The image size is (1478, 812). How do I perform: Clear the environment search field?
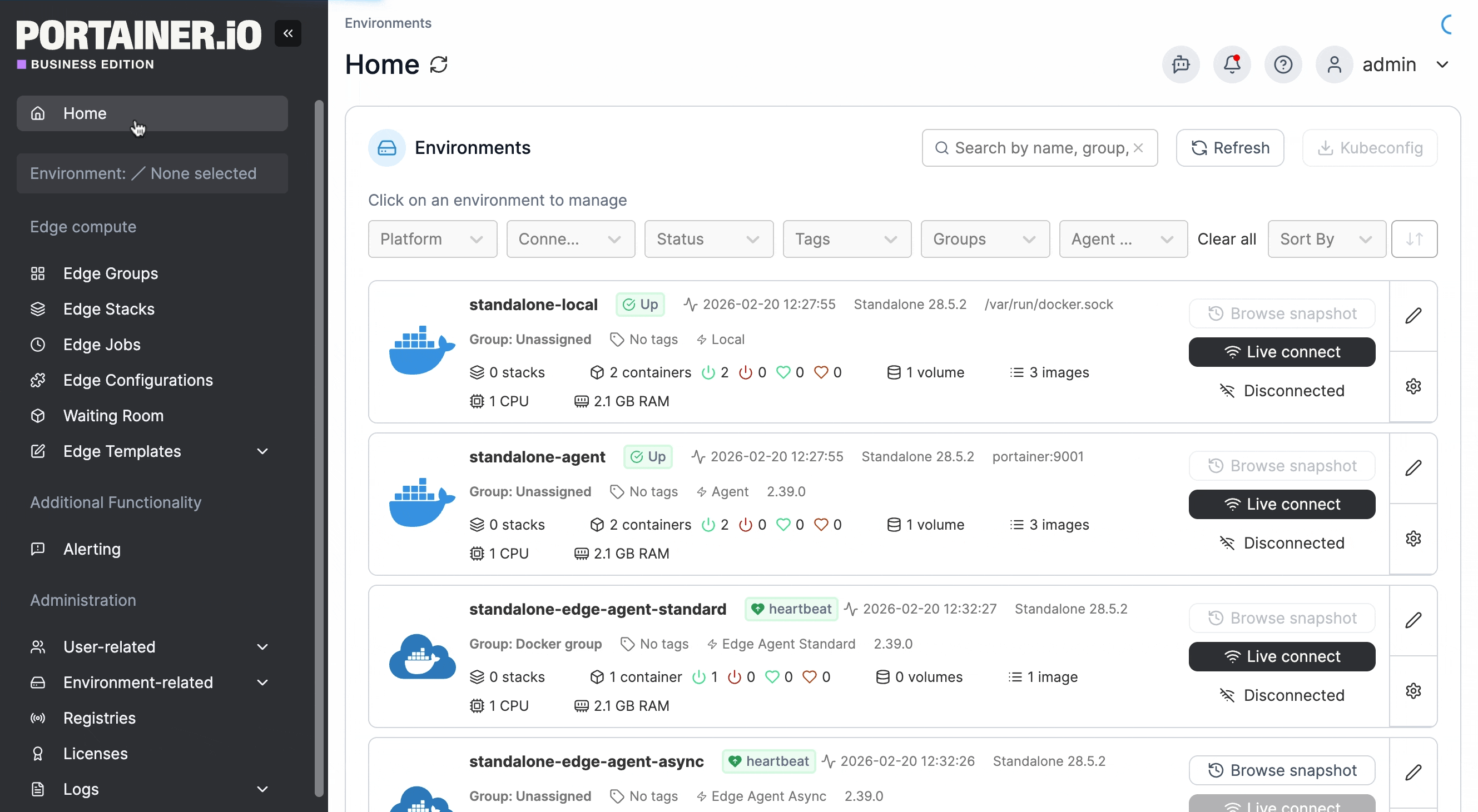pos(1138,148)
